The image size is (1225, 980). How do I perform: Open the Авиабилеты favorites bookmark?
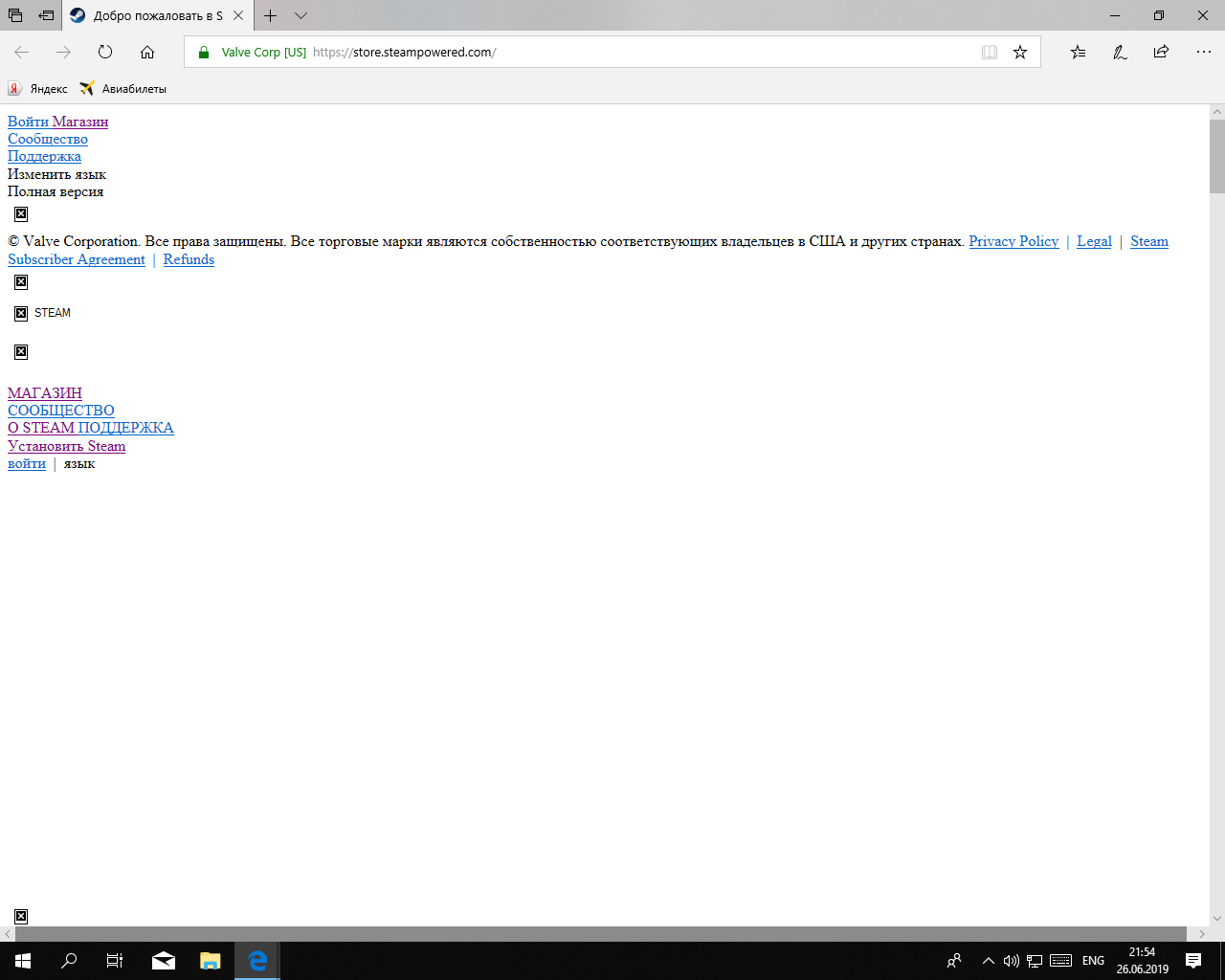point(123,89)
